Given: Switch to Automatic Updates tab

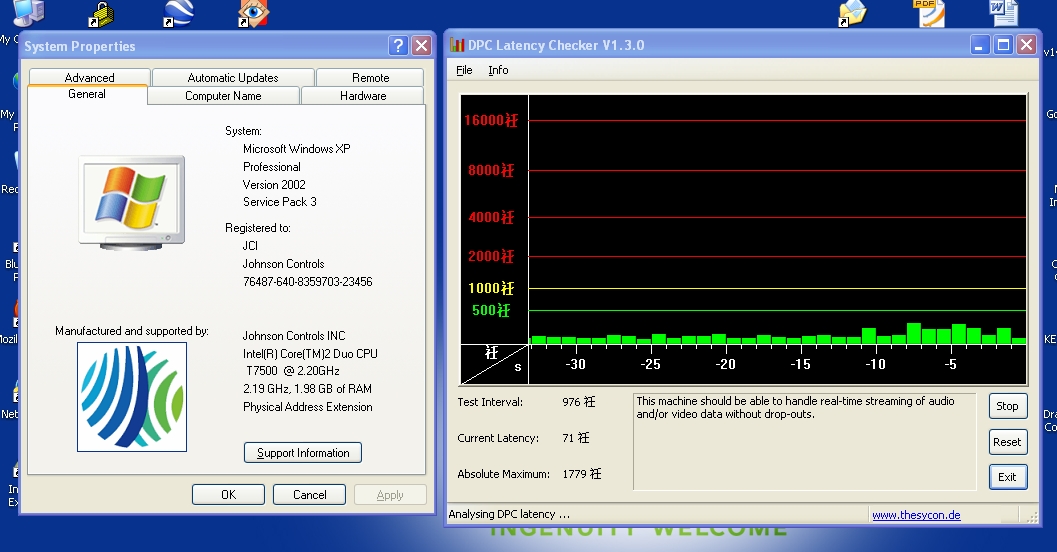Looking at the screenshot, I should pyautogui.click(x=233, y=78).
